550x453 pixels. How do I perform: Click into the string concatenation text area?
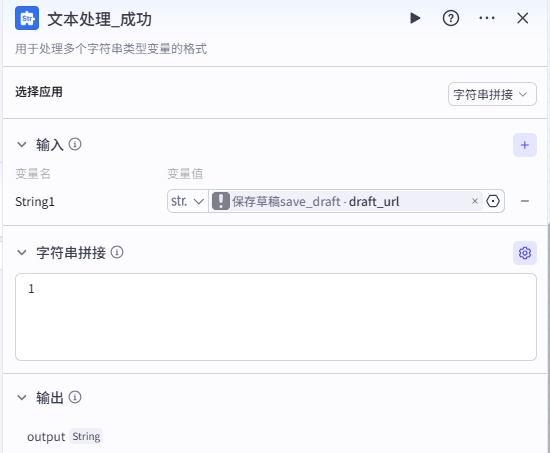coord(276,317)
